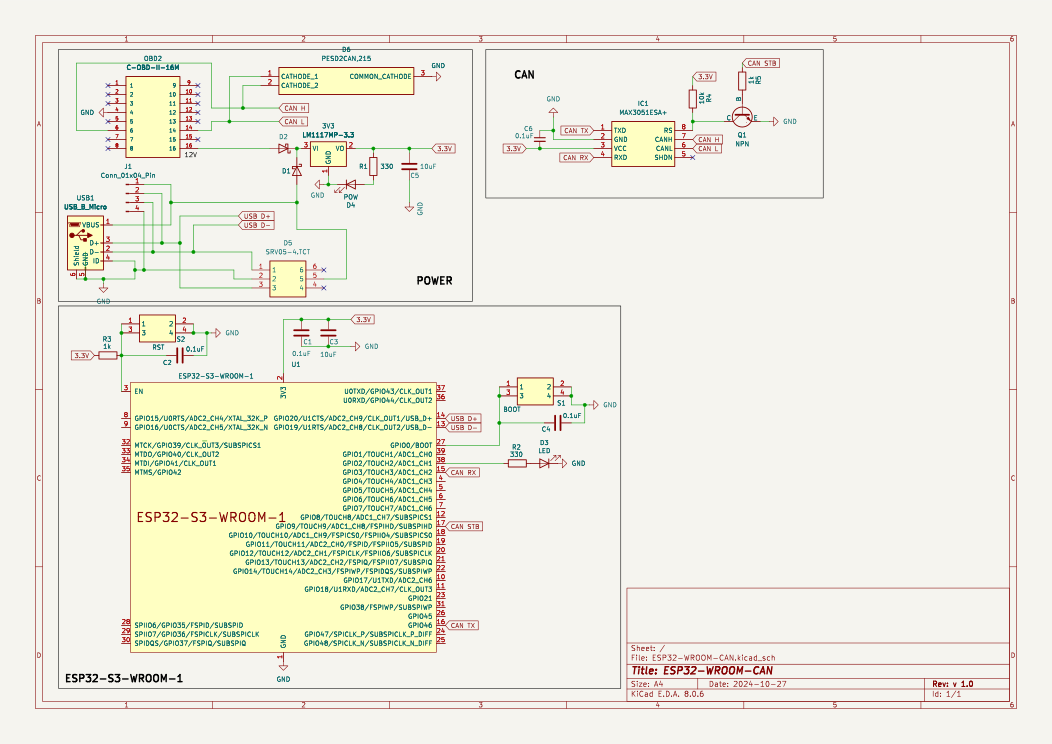This screenshot has height=744, width=1052.
Task: Click the CAN STB label on ESP32 pin 17
Action: [464, 527]
